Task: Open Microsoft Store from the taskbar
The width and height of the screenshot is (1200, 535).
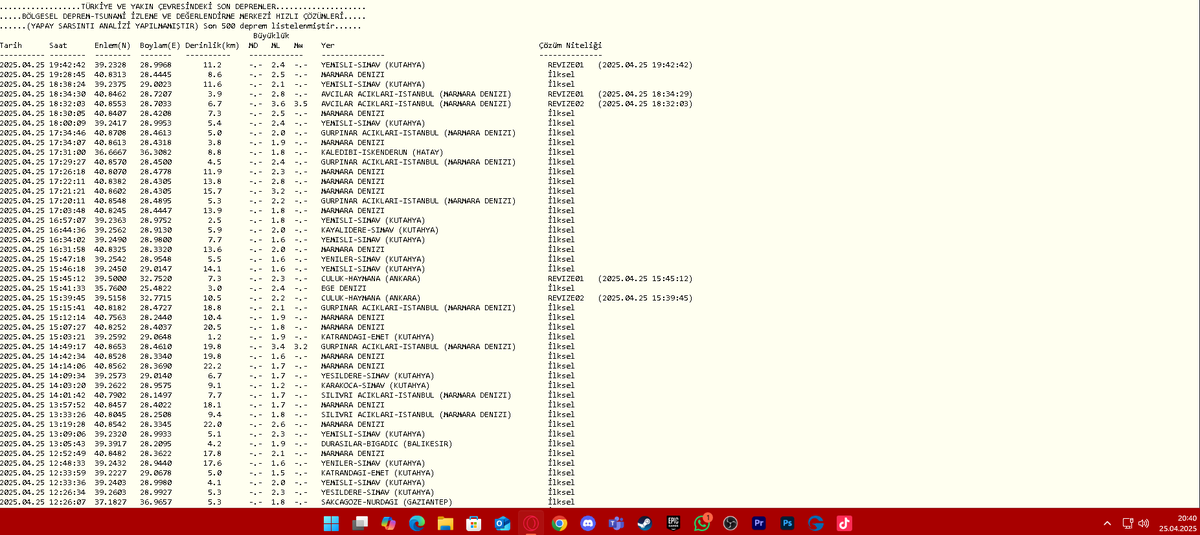Action: coord(474,523)
